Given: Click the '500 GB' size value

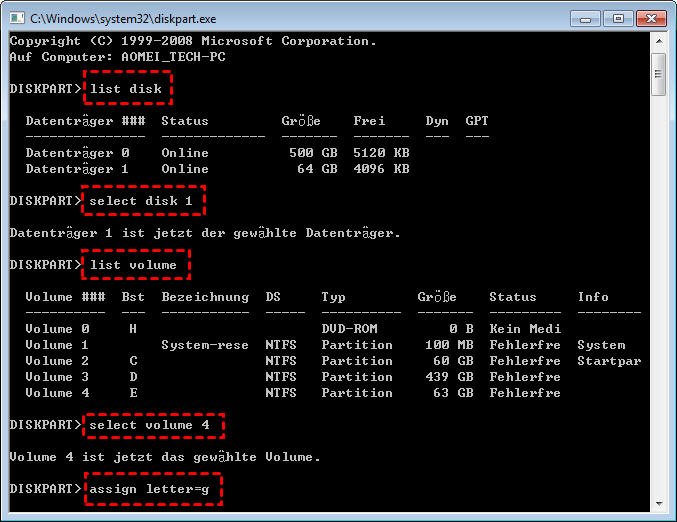Looking at the screenshot, I should tap(313, 153).
